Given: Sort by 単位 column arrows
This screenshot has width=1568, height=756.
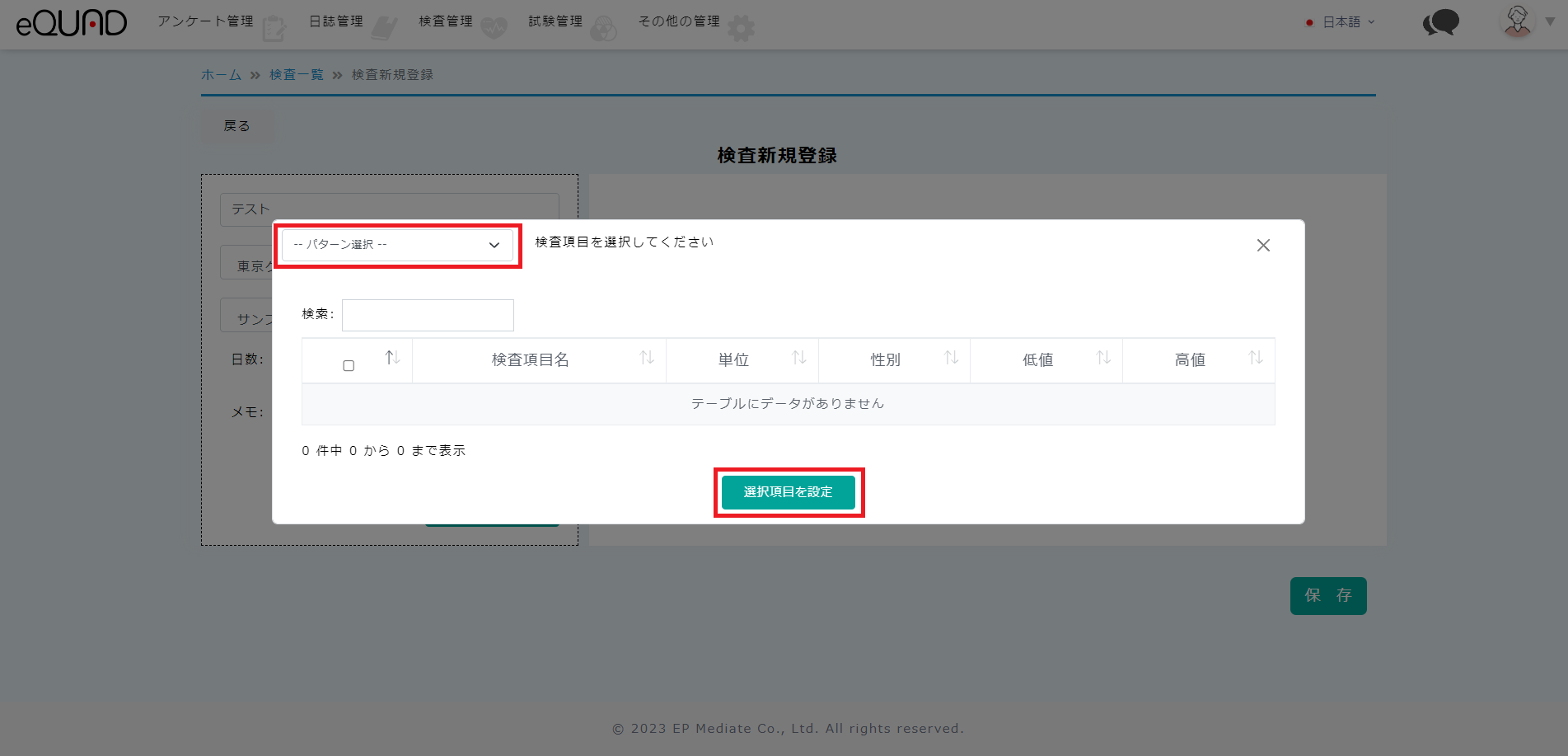Looking at the screenshot, I should (x=798, y=358).
